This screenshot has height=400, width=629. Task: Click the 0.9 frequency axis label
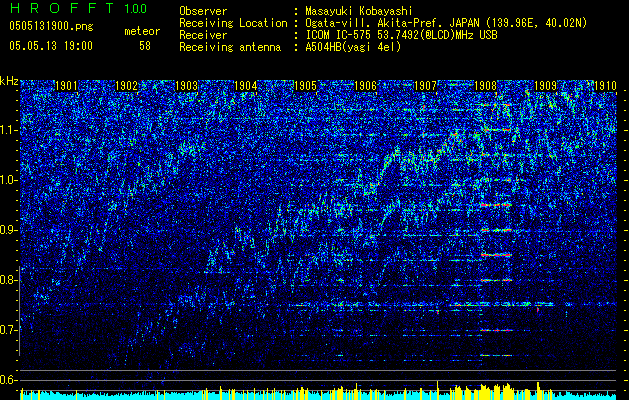(x=8, y=230)
